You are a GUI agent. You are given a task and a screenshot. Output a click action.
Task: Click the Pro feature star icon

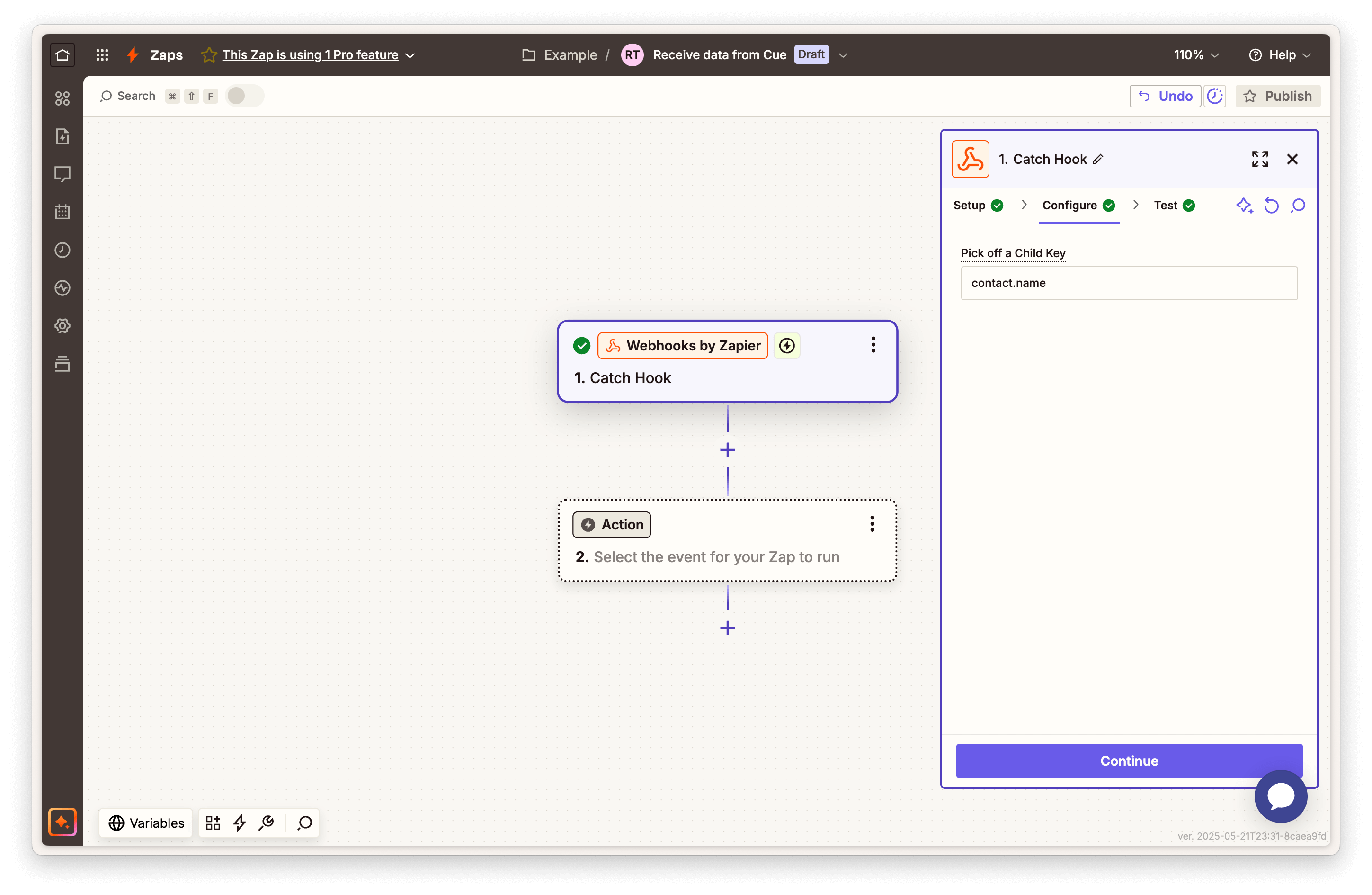point(209,55)
